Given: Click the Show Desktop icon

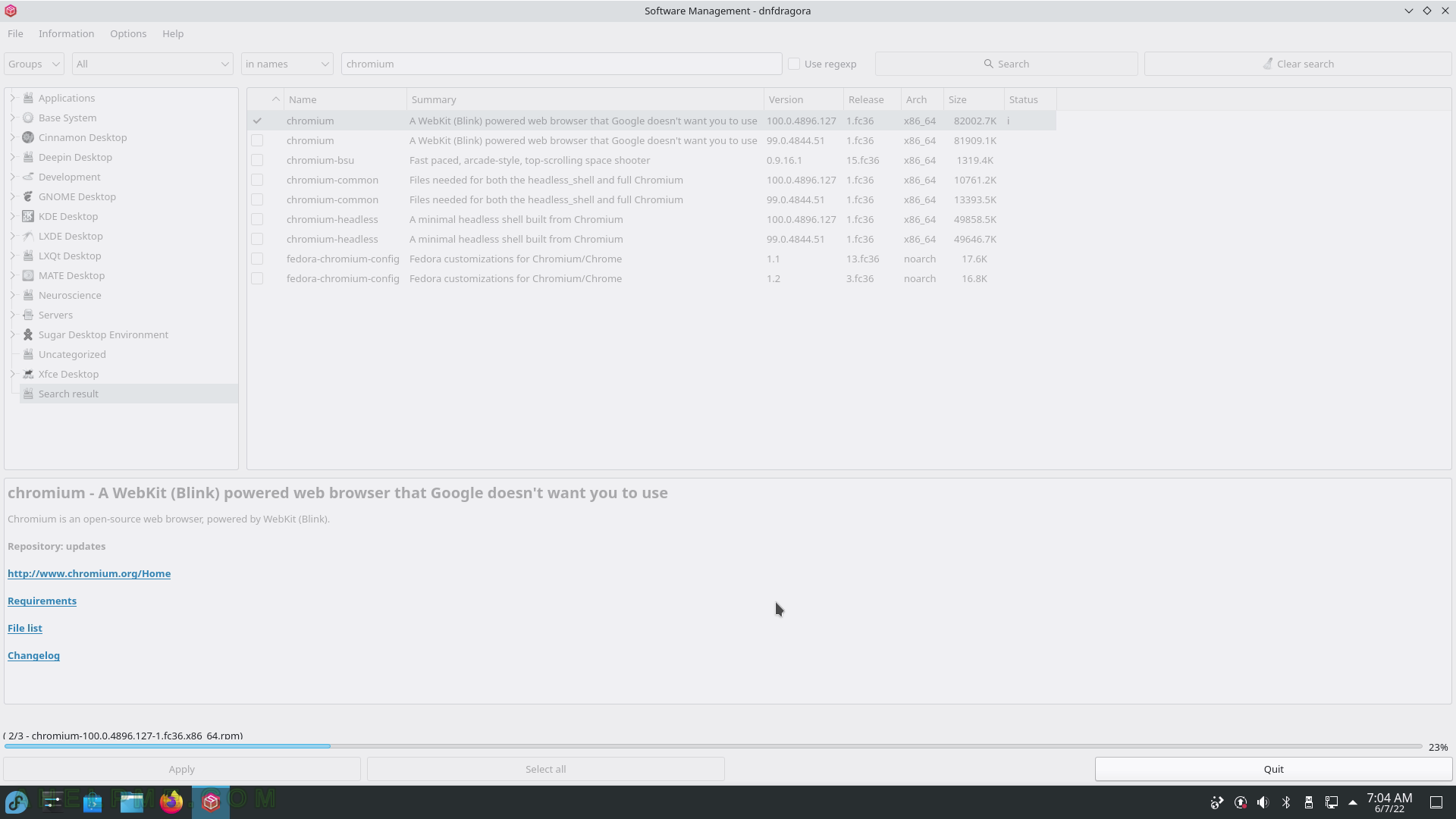Looking at the screenshot, I should click(1436, 802).
